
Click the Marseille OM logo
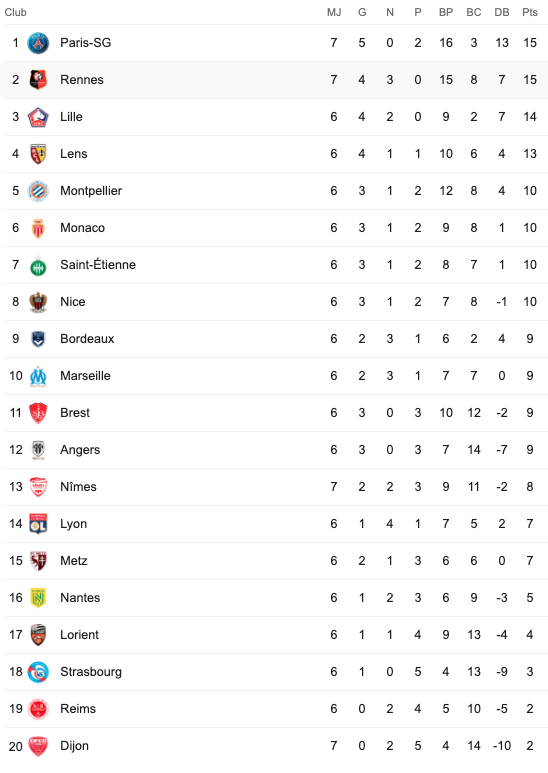(38, 376)
